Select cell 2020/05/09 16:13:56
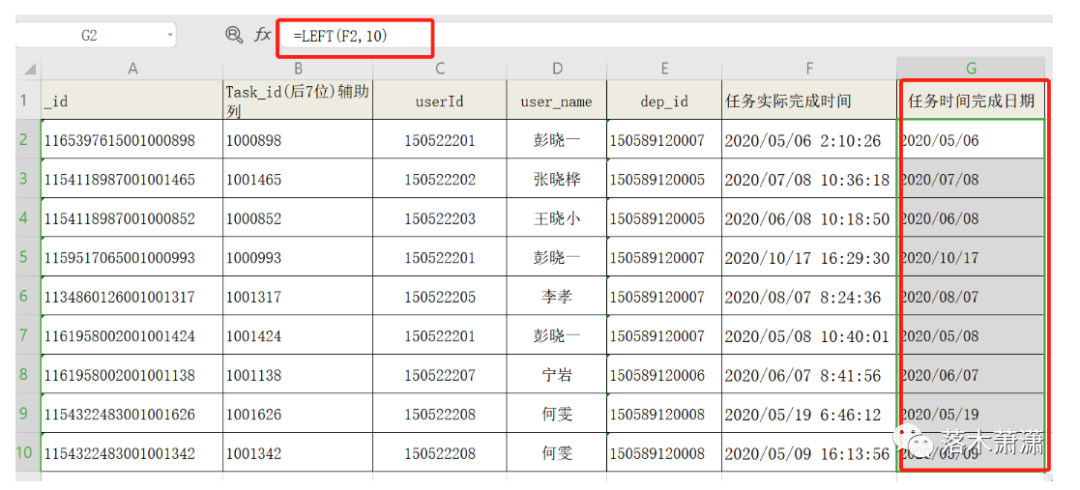Viewport: 1080px width, 490px height. 809,453
